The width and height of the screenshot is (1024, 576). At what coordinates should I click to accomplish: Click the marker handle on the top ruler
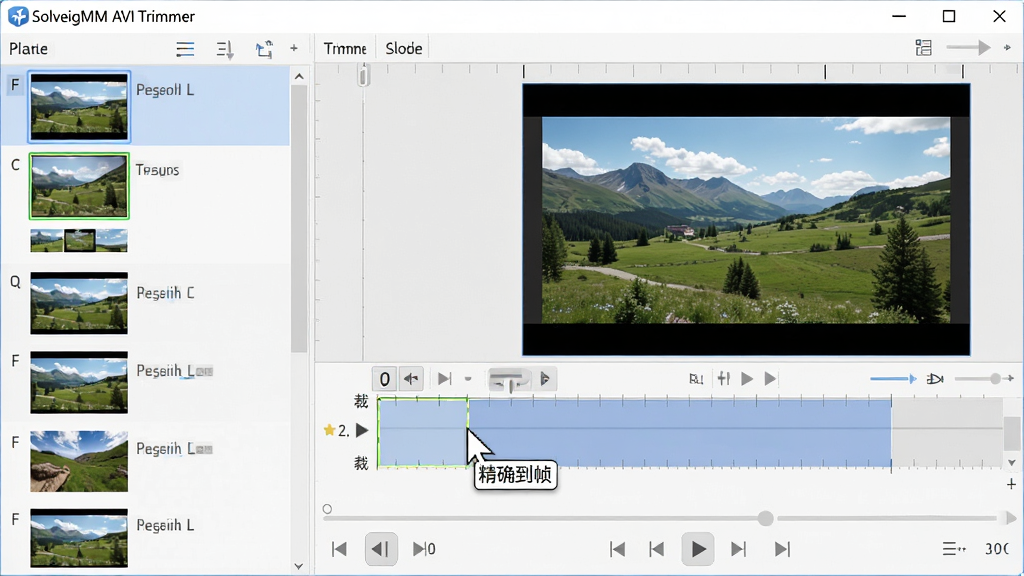click(x=364, y=76)
